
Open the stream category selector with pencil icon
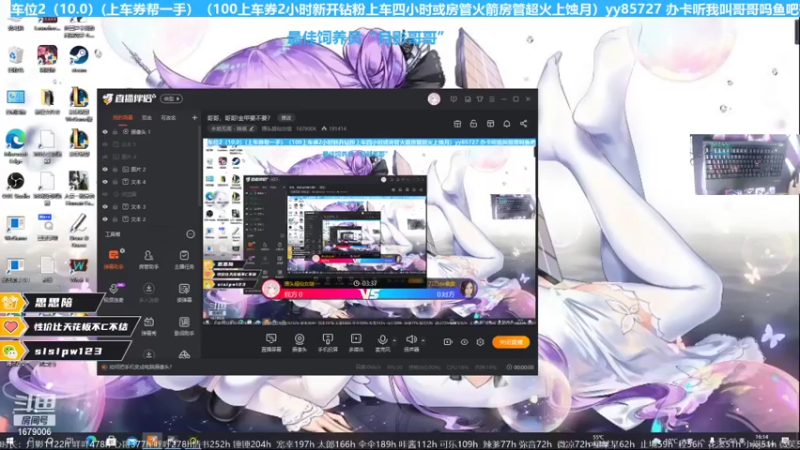(x=232, y=129)
